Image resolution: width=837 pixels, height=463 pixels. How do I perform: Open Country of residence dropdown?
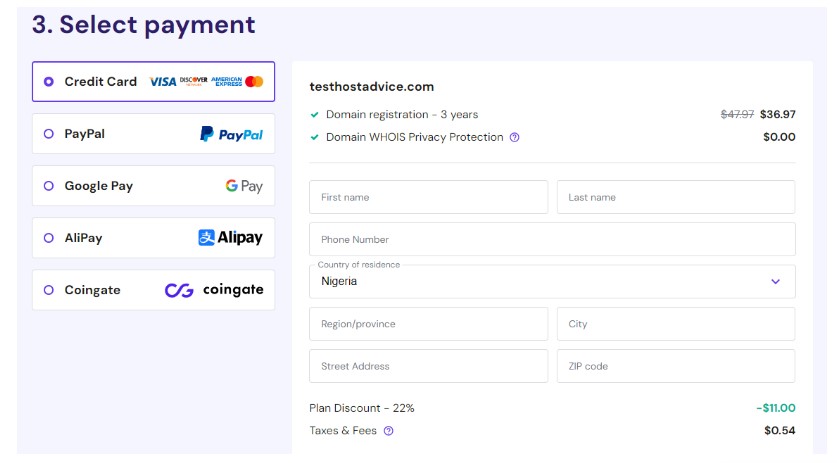coord(552,281)
